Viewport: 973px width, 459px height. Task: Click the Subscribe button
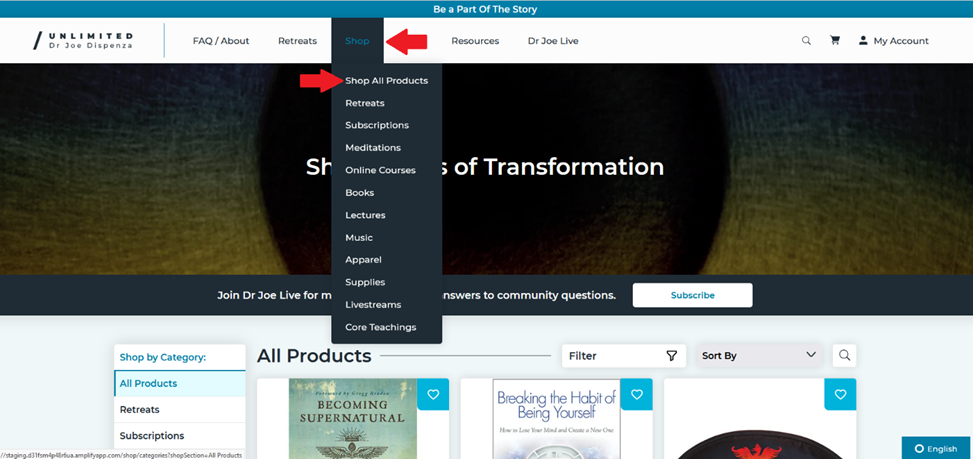point(693,295)
